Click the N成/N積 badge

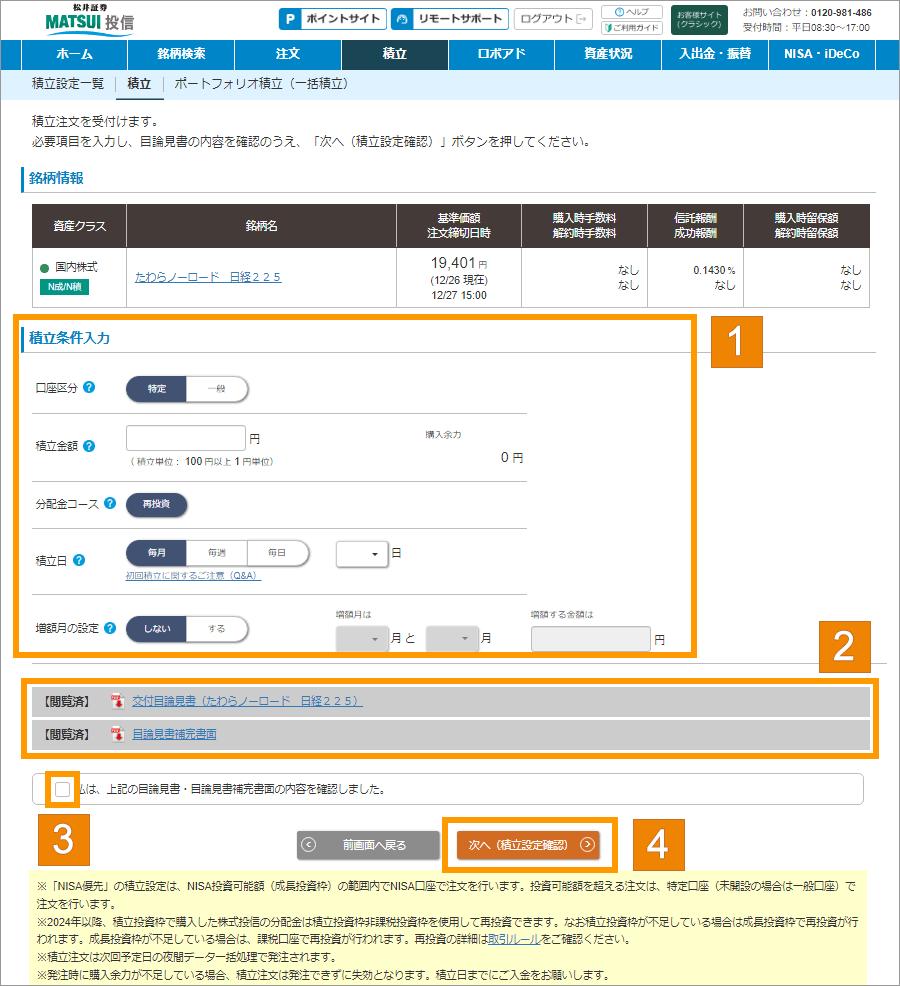pyautogui.click(x=64, y=287)
